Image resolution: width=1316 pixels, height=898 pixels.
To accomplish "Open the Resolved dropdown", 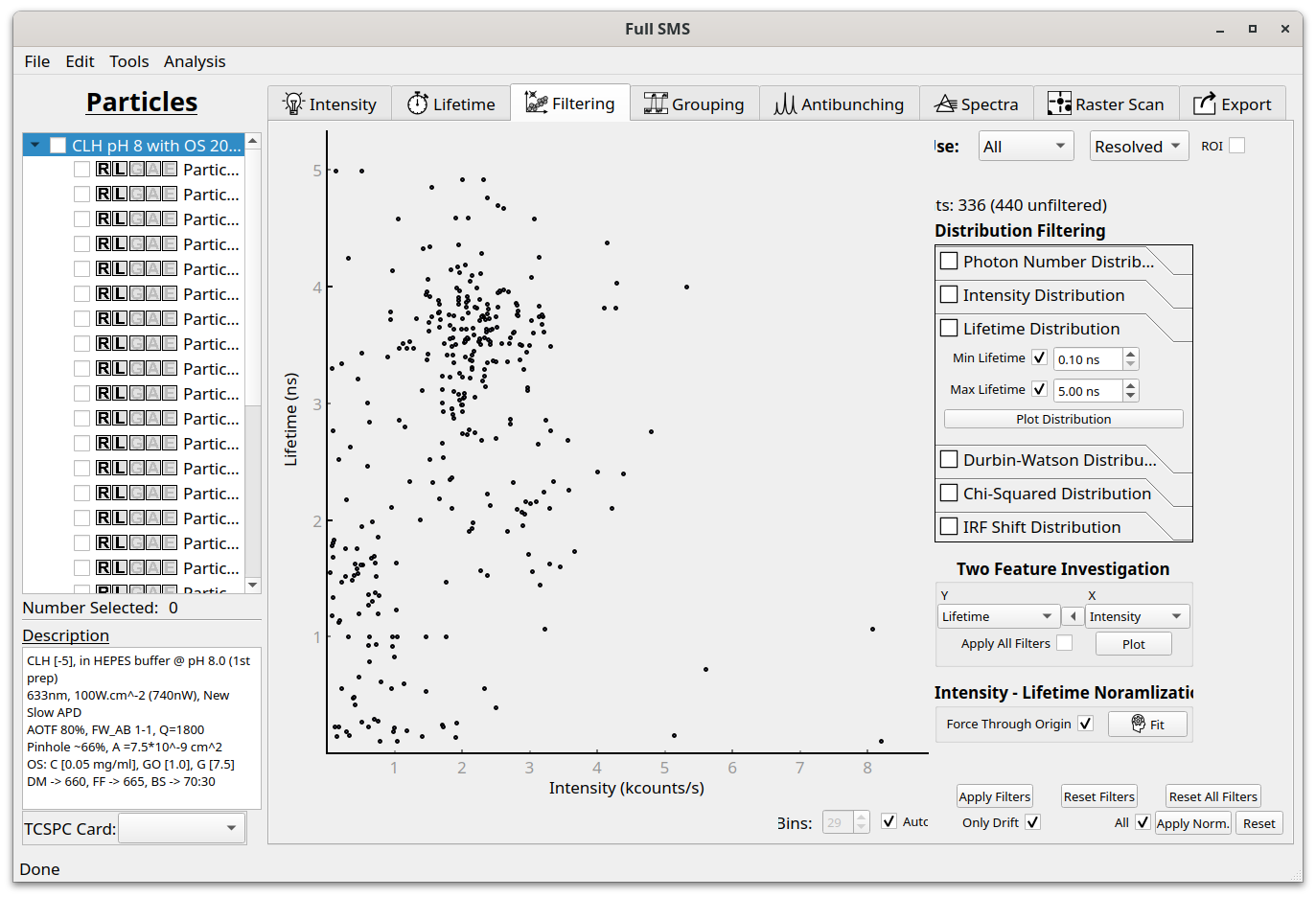I will click(1139, 147).
